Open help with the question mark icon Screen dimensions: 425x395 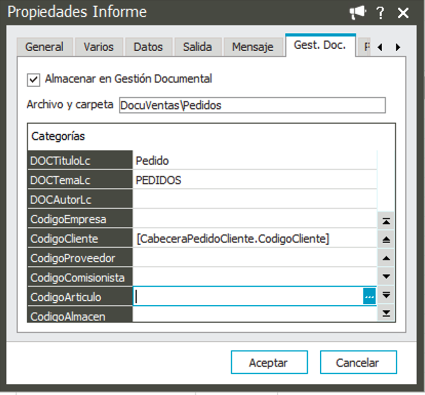coord(380,13)
